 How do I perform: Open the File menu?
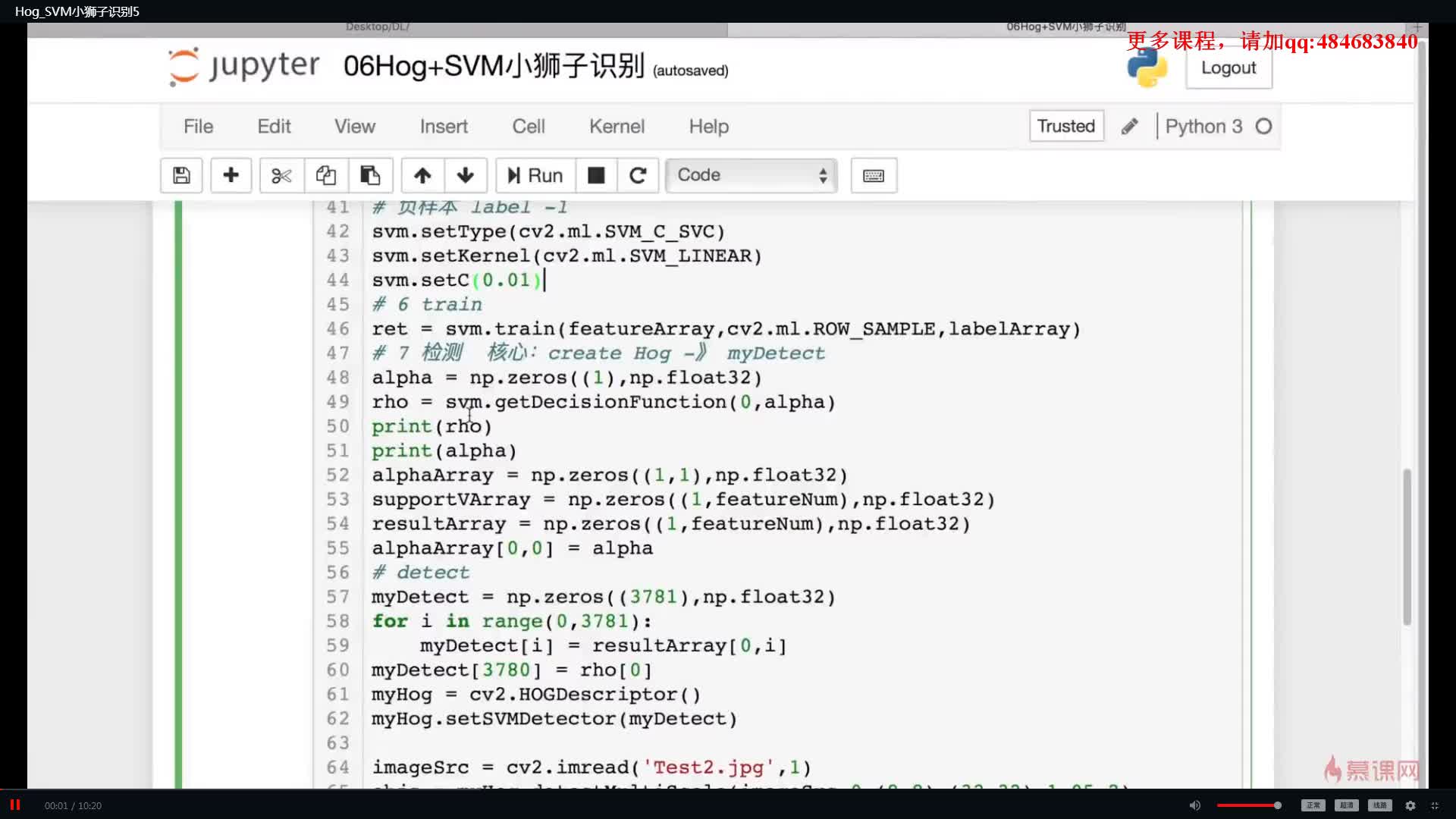(x=198, y=127)
